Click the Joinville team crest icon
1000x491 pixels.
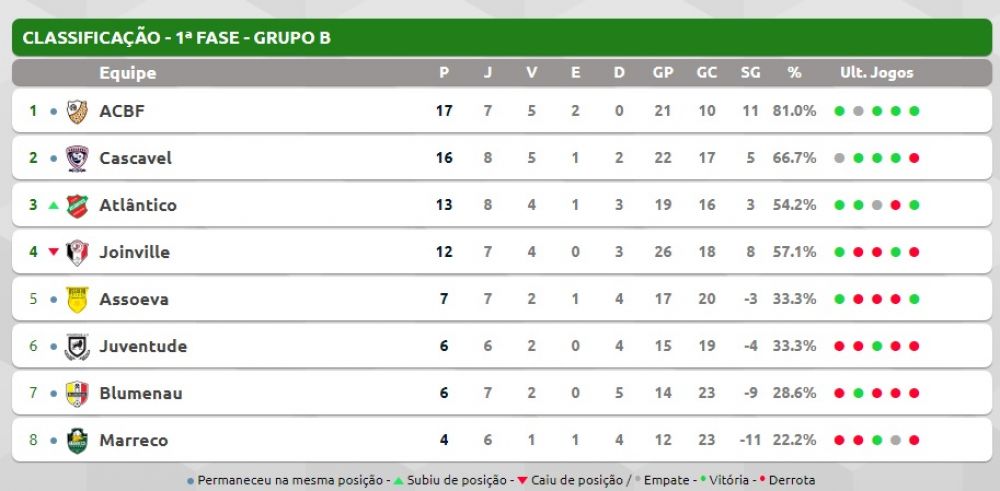(77, 252)
